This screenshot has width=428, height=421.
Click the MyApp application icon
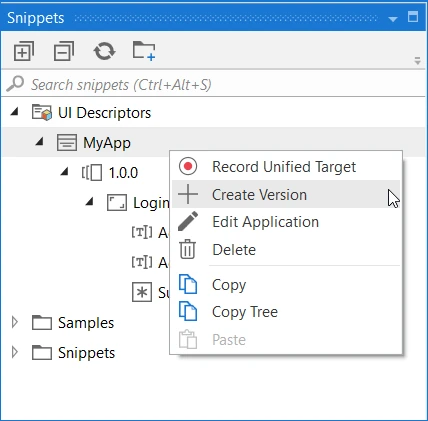[67, 143]
